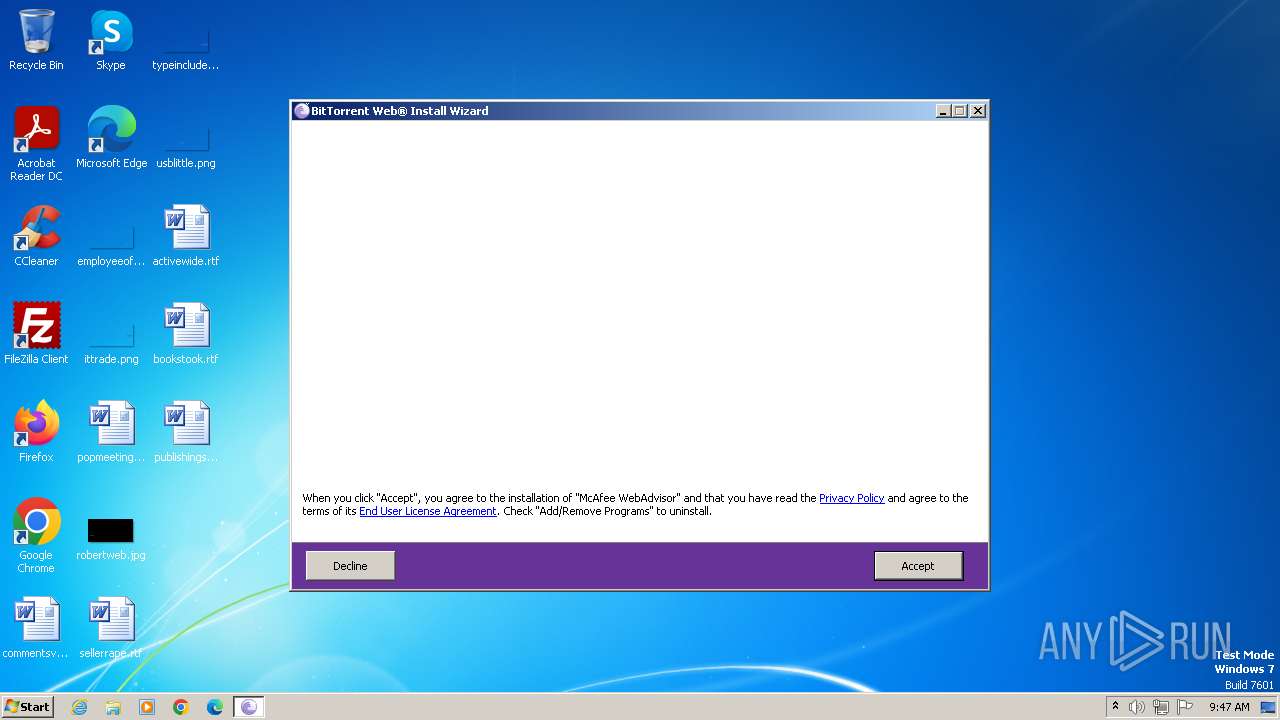Select the Skype desktop shortcut

pyautogui.click(x=111, y=40)
